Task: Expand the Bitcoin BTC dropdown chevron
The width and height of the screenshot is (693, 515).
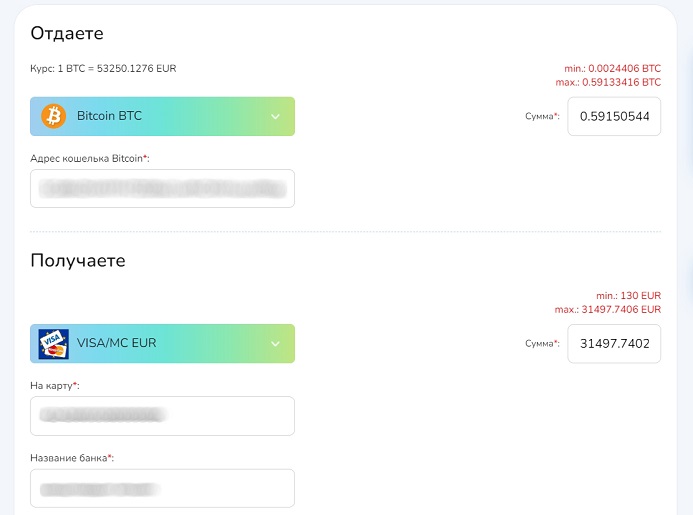Action: pos(275,117)
